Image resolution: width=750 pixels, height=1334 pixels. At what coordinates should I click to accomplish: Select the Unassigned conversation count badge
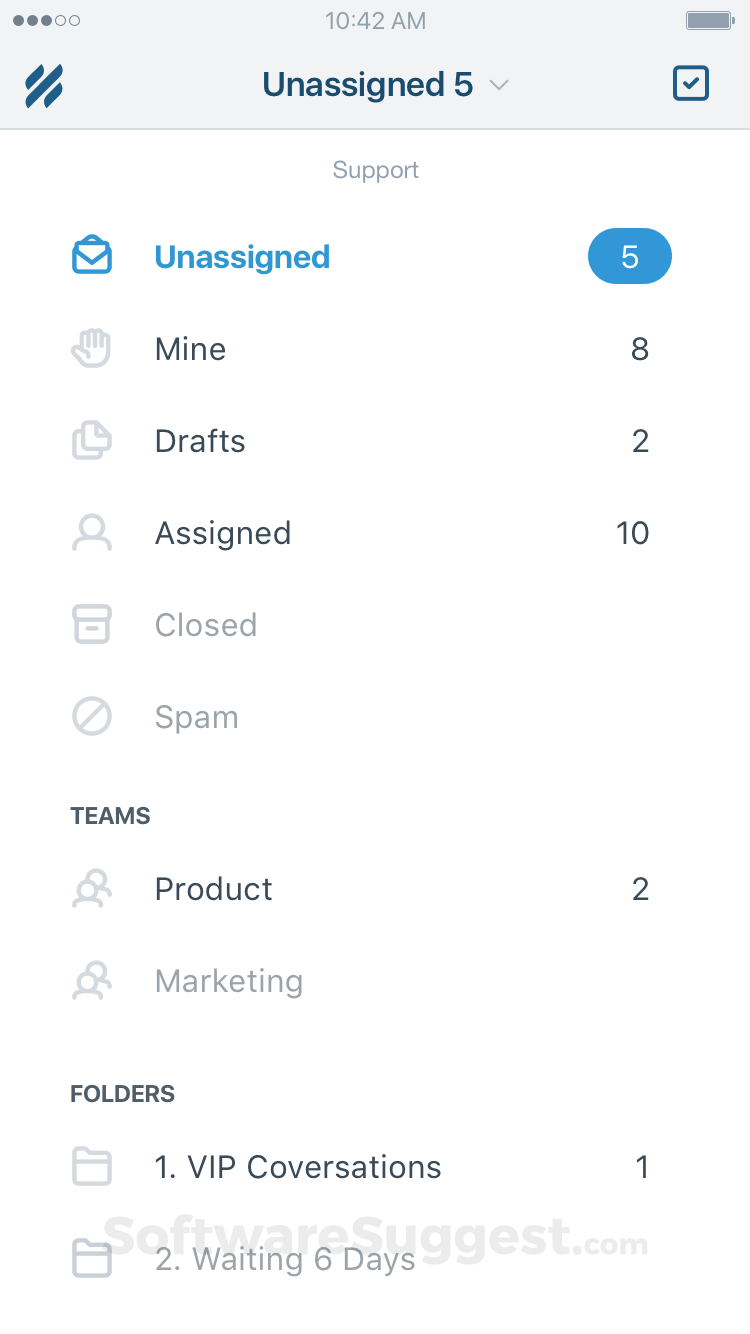tap(630, 256)
